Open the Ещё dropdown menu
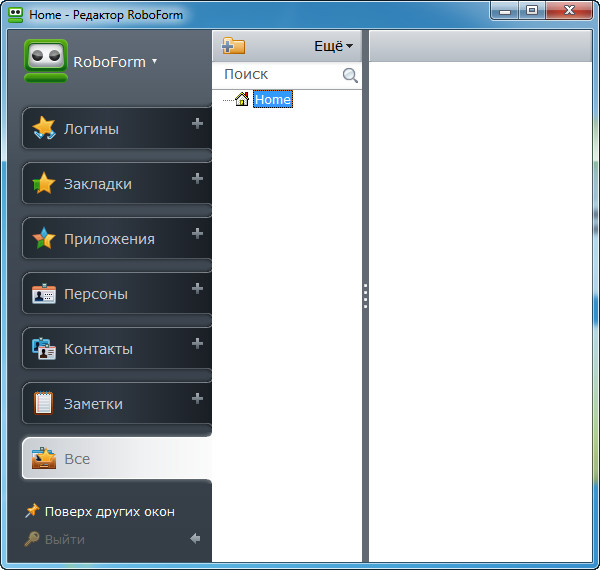The image size is (600, 570). [333, 46]
